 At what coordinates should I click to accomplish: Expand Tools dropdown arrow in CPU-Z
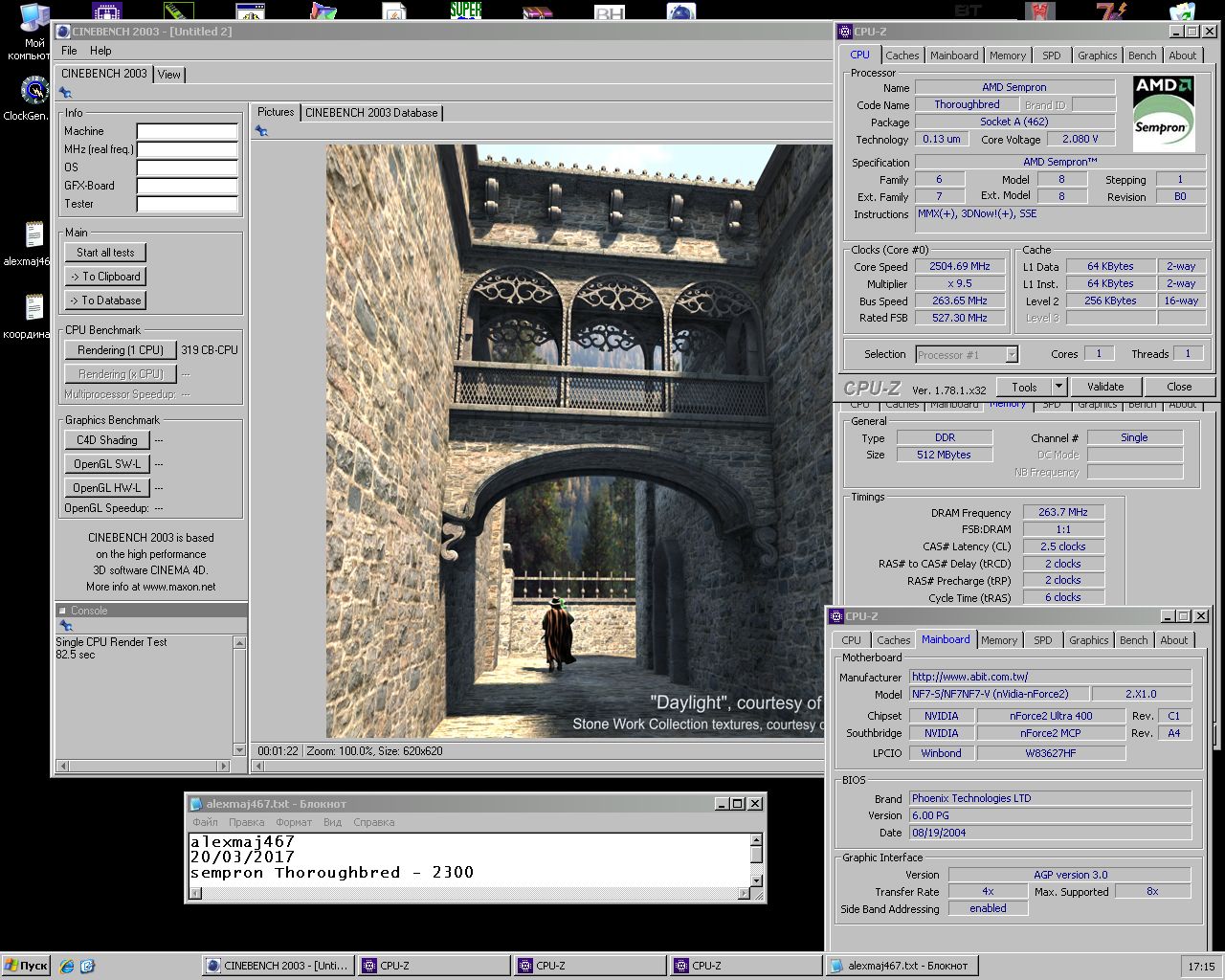(1058, 388)
